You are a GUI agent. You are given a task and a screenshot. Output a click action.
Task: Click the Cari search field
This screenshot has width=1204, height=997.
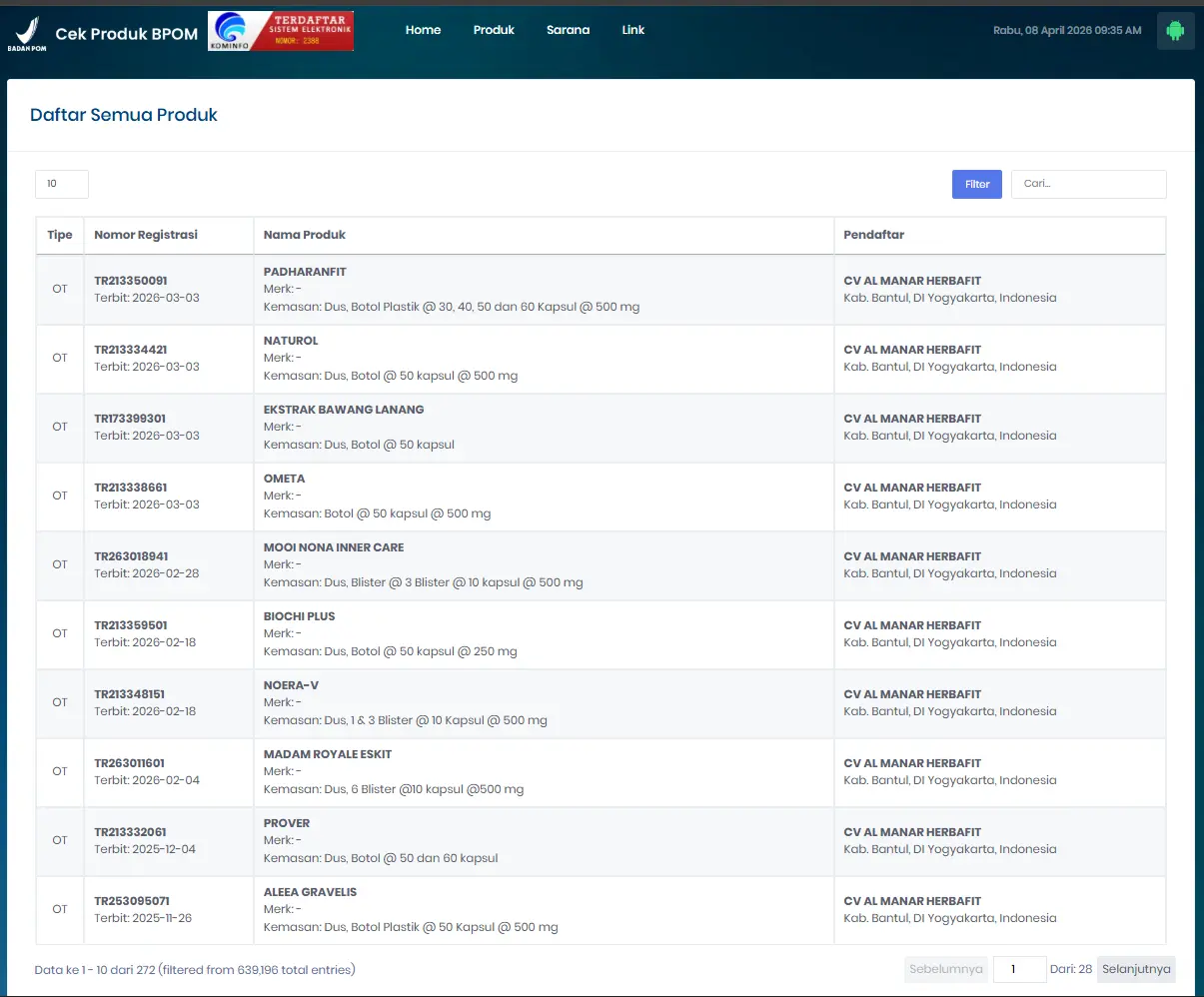pyautogui.click(x=1088, y=184)
